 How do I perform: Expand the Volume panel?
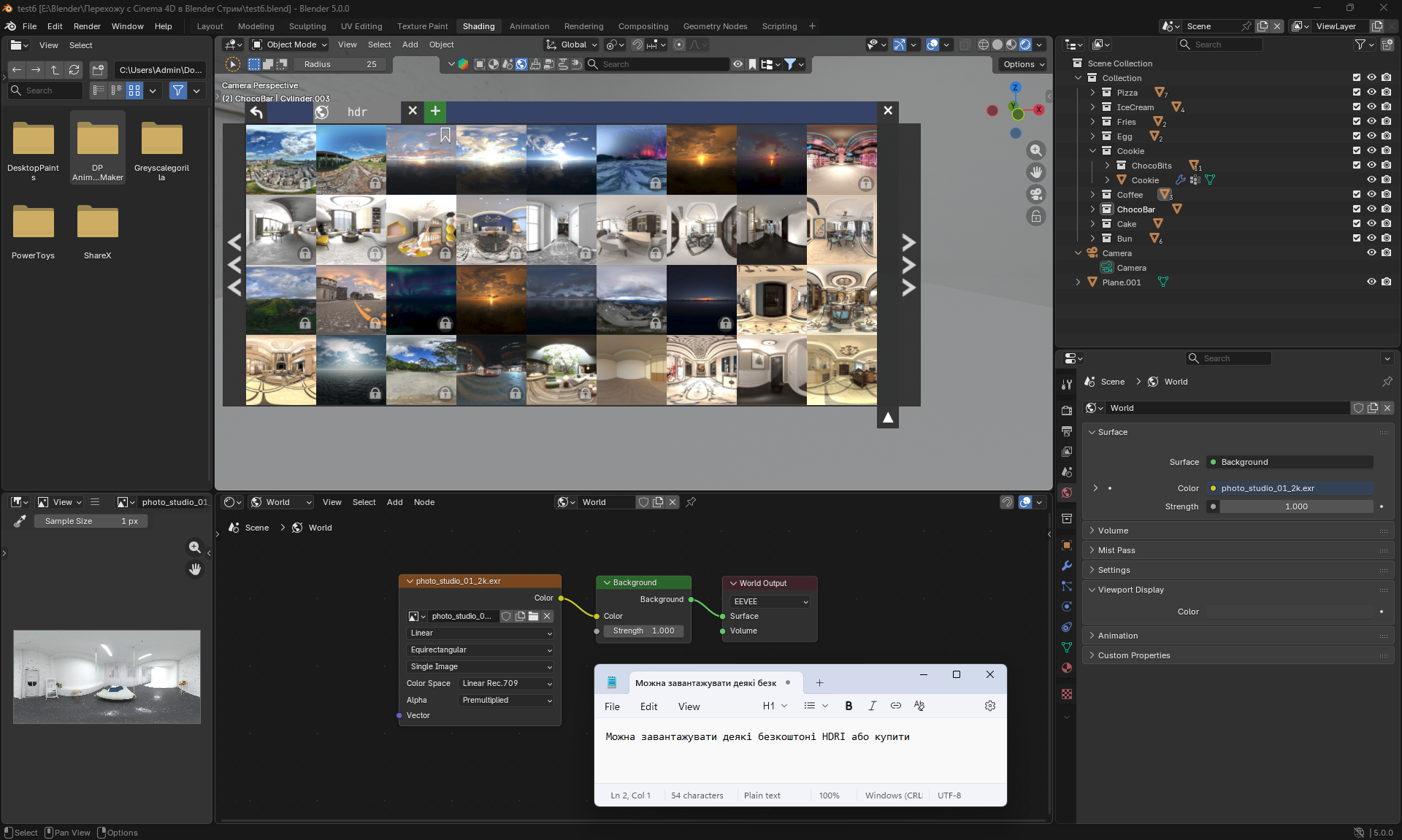click(1113, 531)
